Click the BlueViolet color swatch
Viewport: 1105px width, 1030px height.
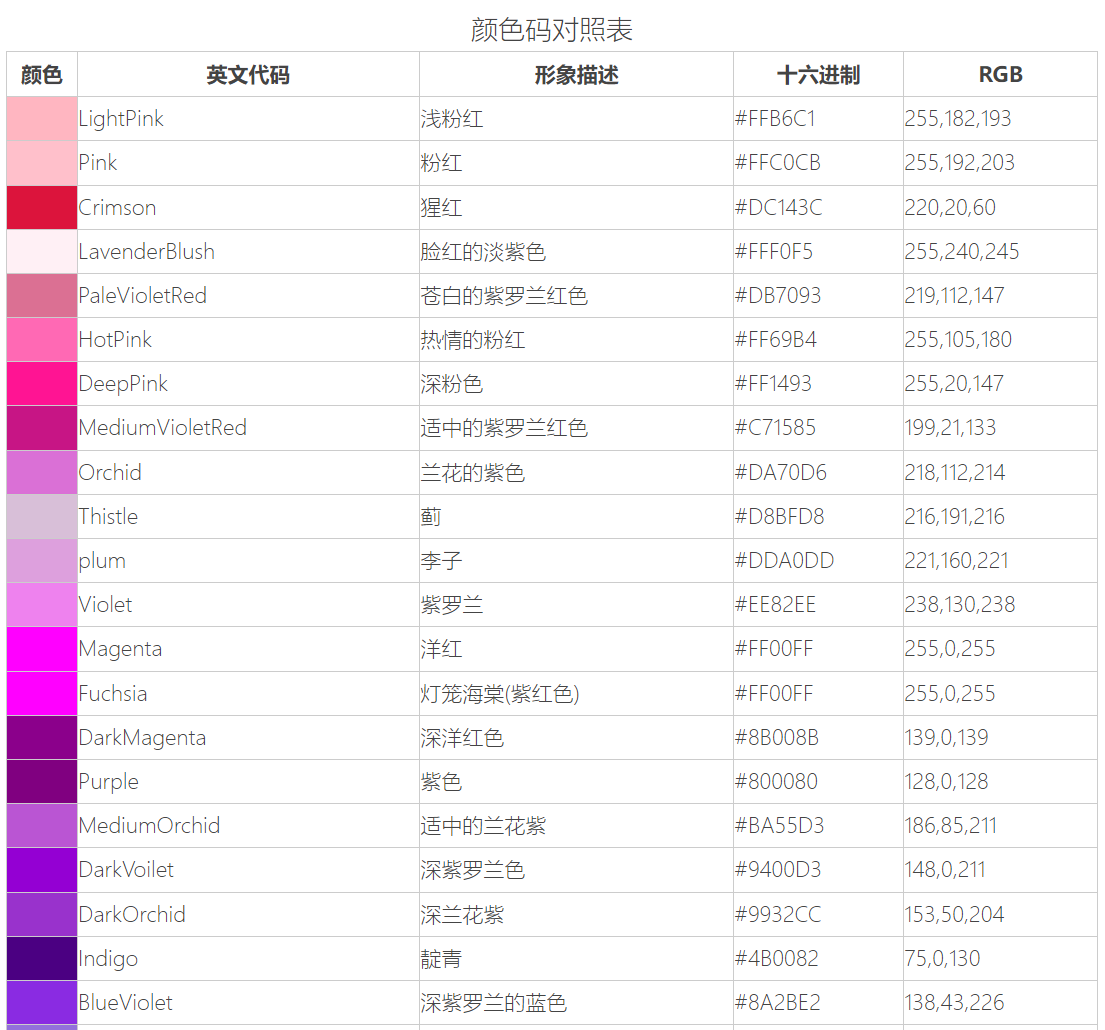(40, 1001)
